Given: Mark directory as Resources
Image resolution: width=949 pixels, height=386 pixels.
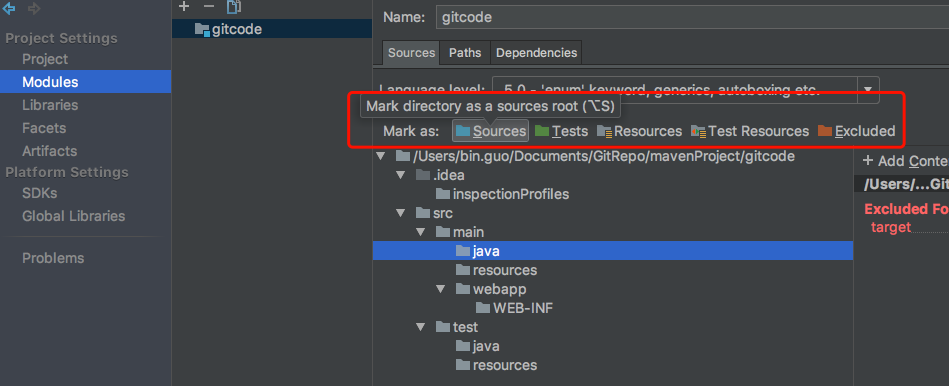Looking at the screenshot, I should click(x=639, y=131).
